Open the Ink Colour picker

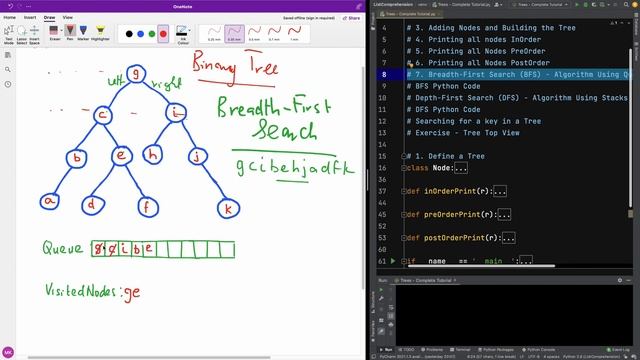click(x=182, y=35)
